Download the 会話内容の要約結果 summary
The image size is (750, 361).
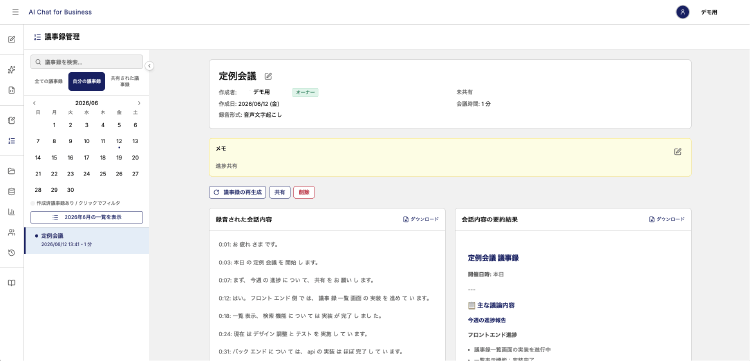pyautogui.click(x=666, y=219)
